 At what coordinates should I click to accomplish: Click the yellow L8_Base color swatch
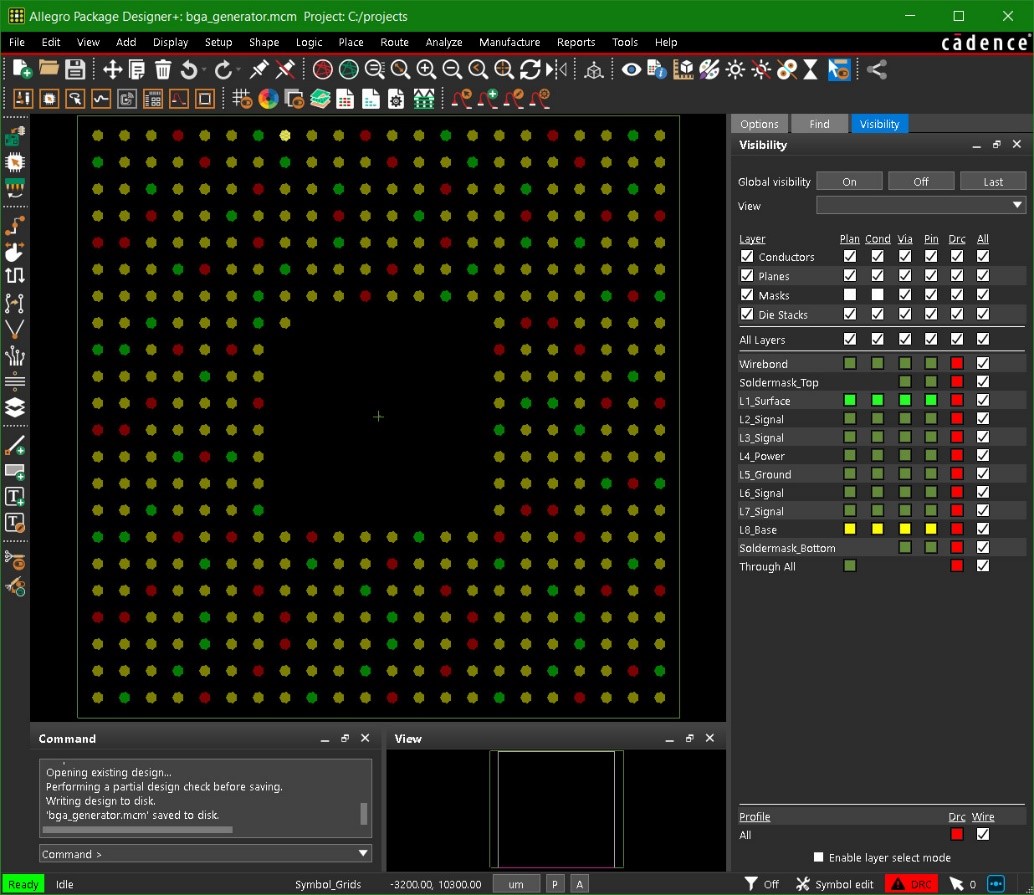tap(849, 529)
